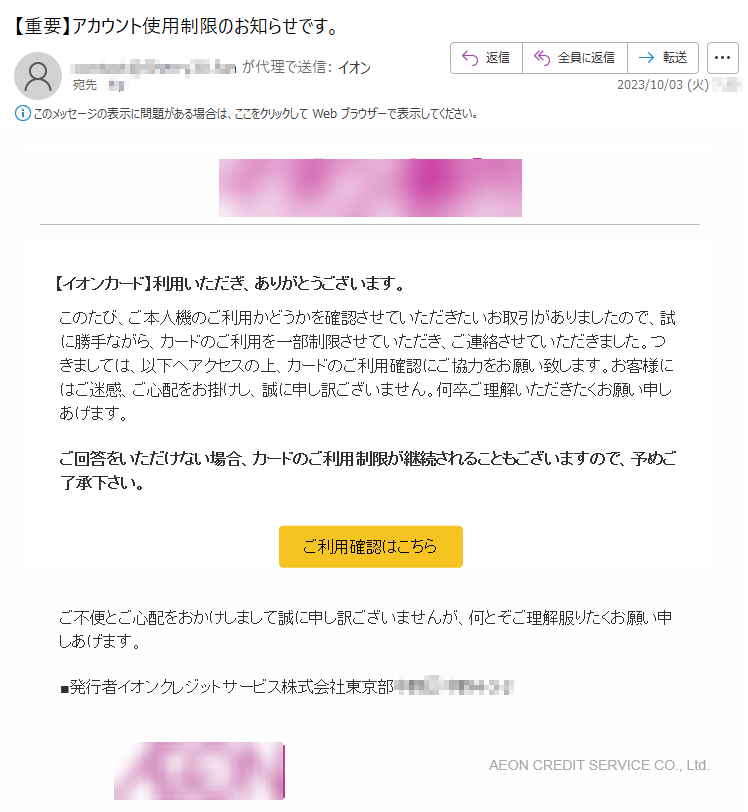The width and height of the screenshot is (748, 812).
Task: Click the 発行者イオンクレジットサービス株式会社 line
Action: point(226,687)
